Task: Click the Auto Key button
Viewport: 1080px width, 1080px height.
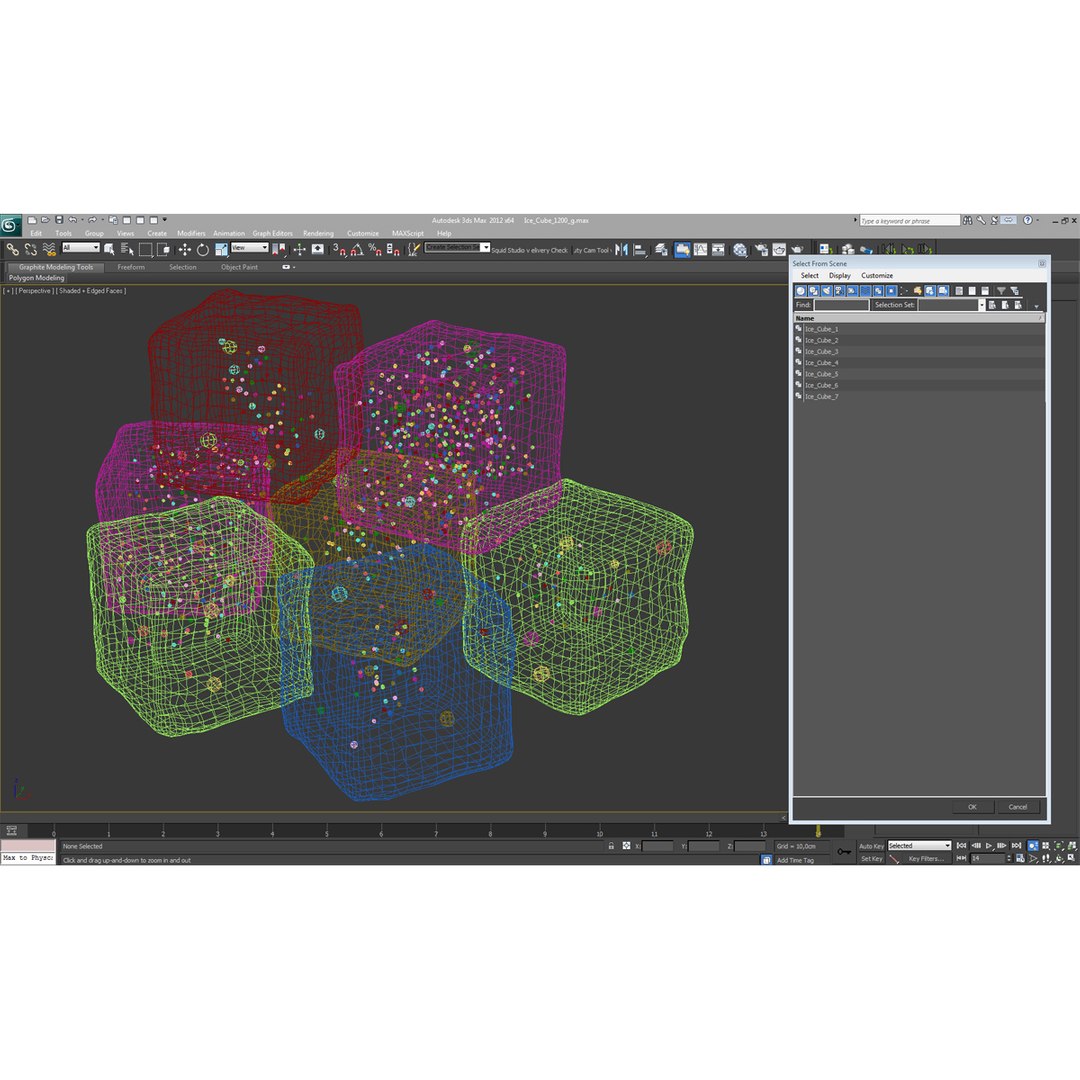Action: pos(871,847)
